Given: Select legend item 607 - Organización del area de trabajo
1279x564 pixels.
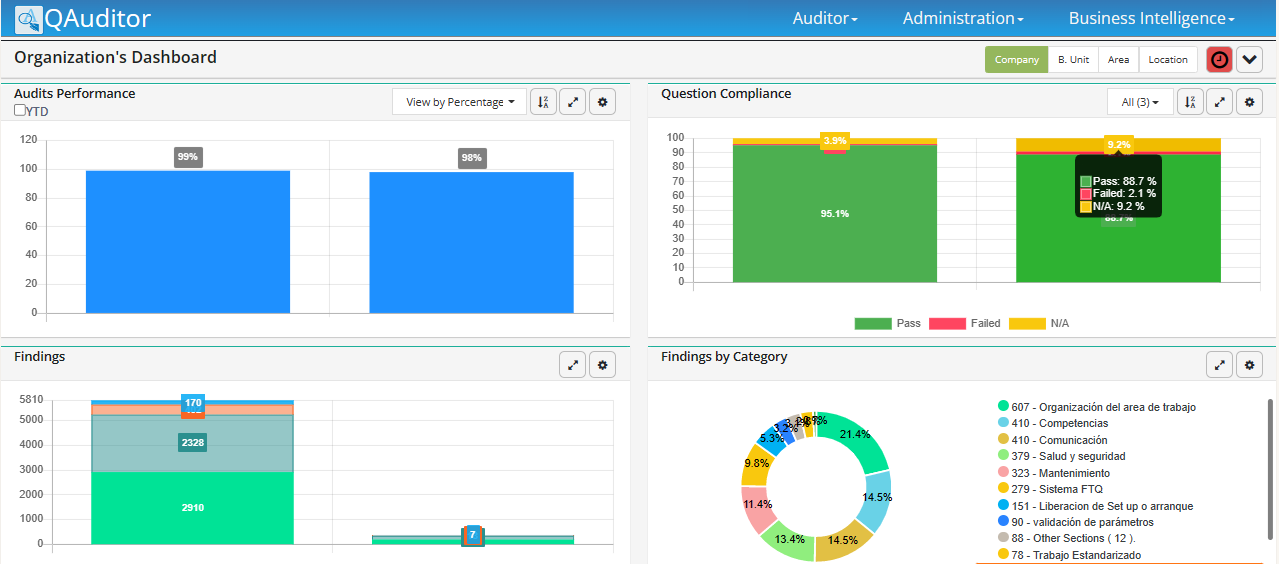Looking at the screenshot, I should (1097, 407).
